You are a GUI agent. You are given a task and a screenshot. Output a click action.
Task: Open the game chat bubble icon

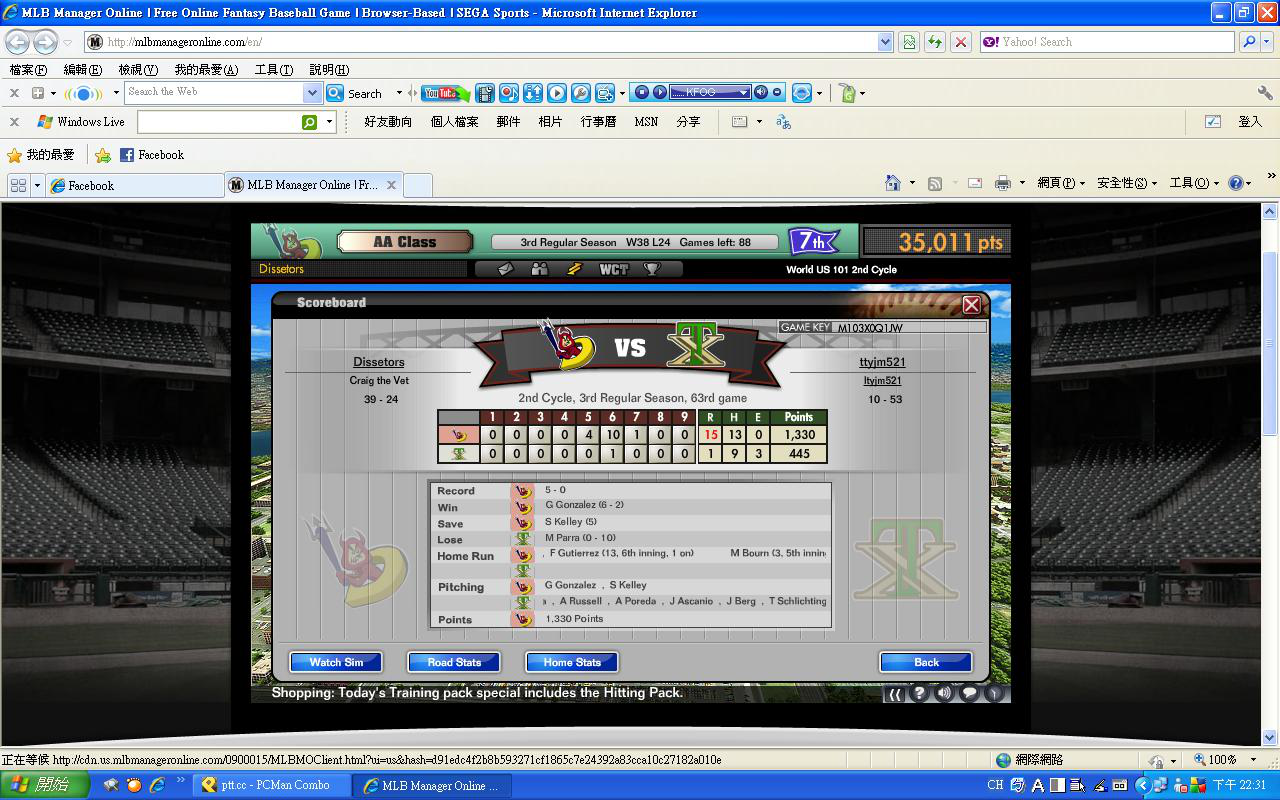coord(969,693)
